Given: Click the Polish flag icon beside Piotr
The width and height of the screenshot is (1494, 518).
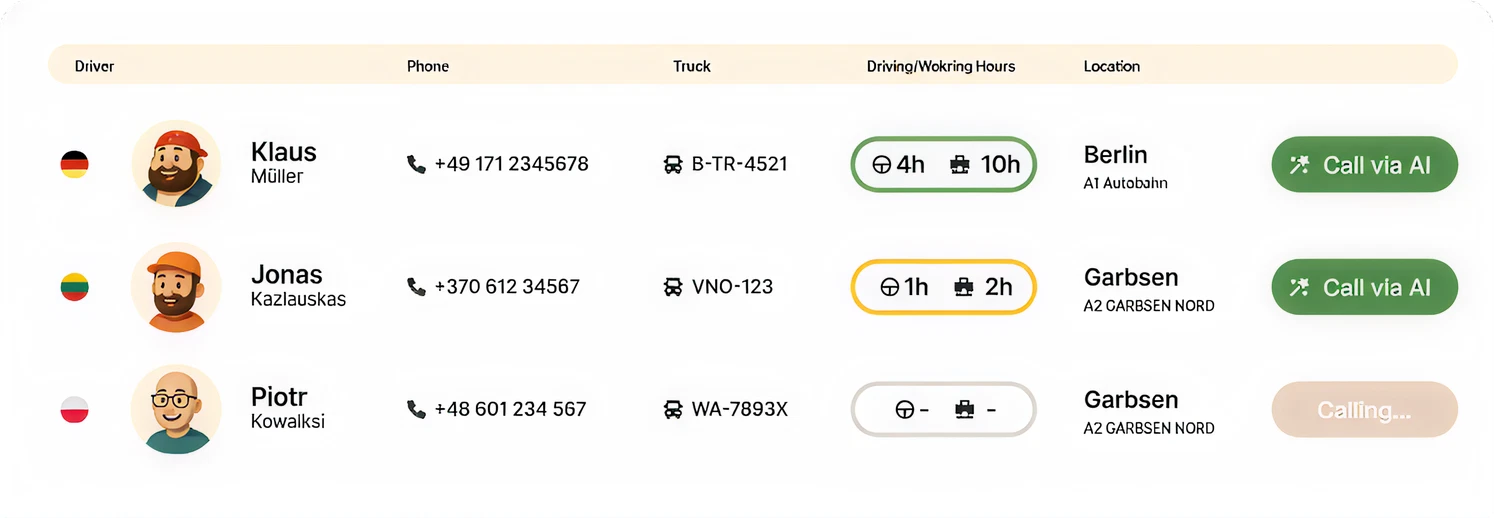Looking at the screenshot, I should tap(74, 409).
